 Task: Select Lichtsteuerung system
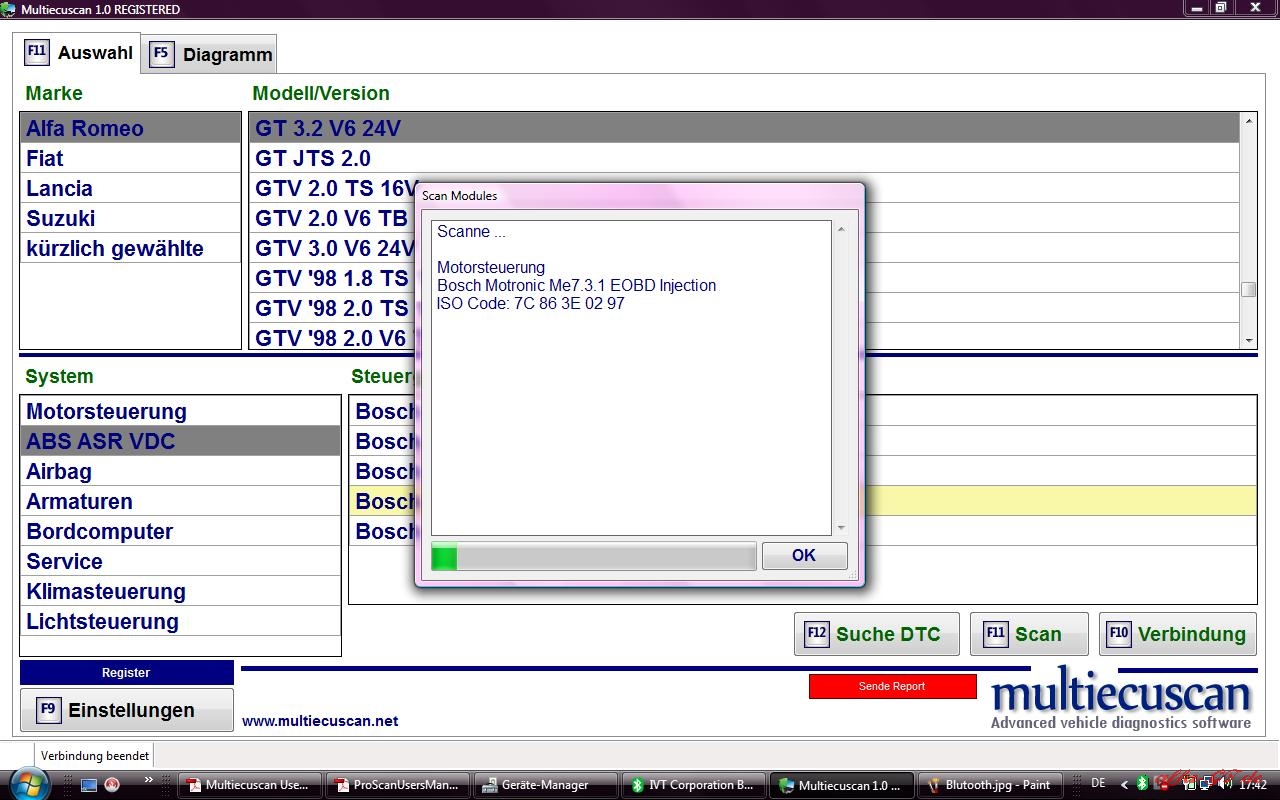point(180,621)
